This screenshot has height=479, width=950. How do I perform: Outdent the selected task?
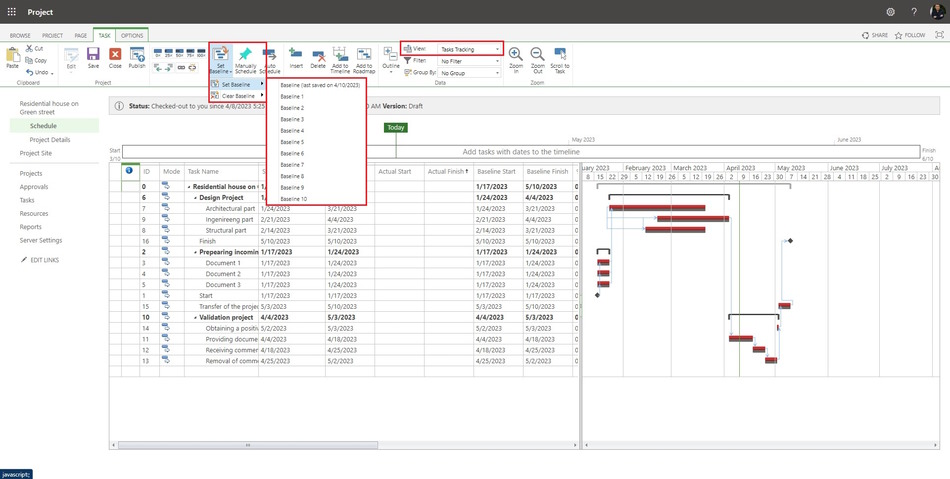point(158,67)
